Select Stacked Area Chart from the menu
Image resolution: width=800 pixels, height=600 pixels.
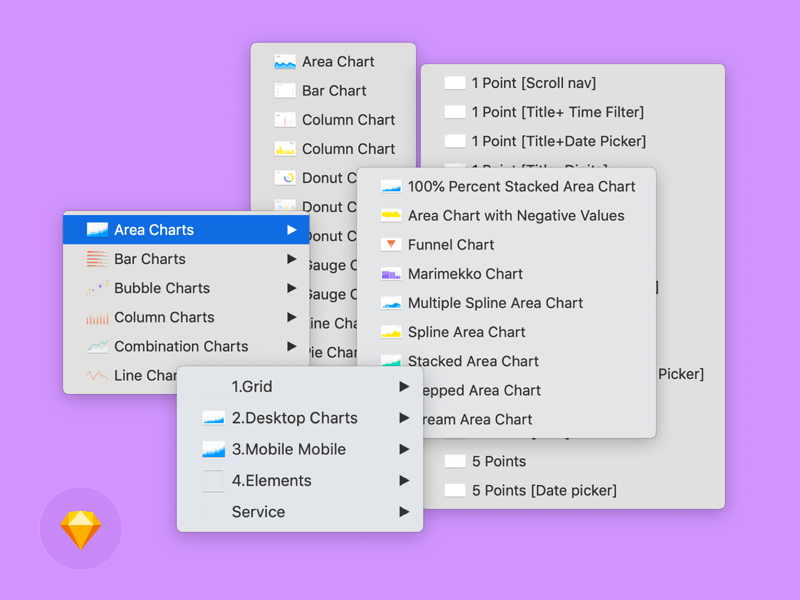click(x=472, y=361)
